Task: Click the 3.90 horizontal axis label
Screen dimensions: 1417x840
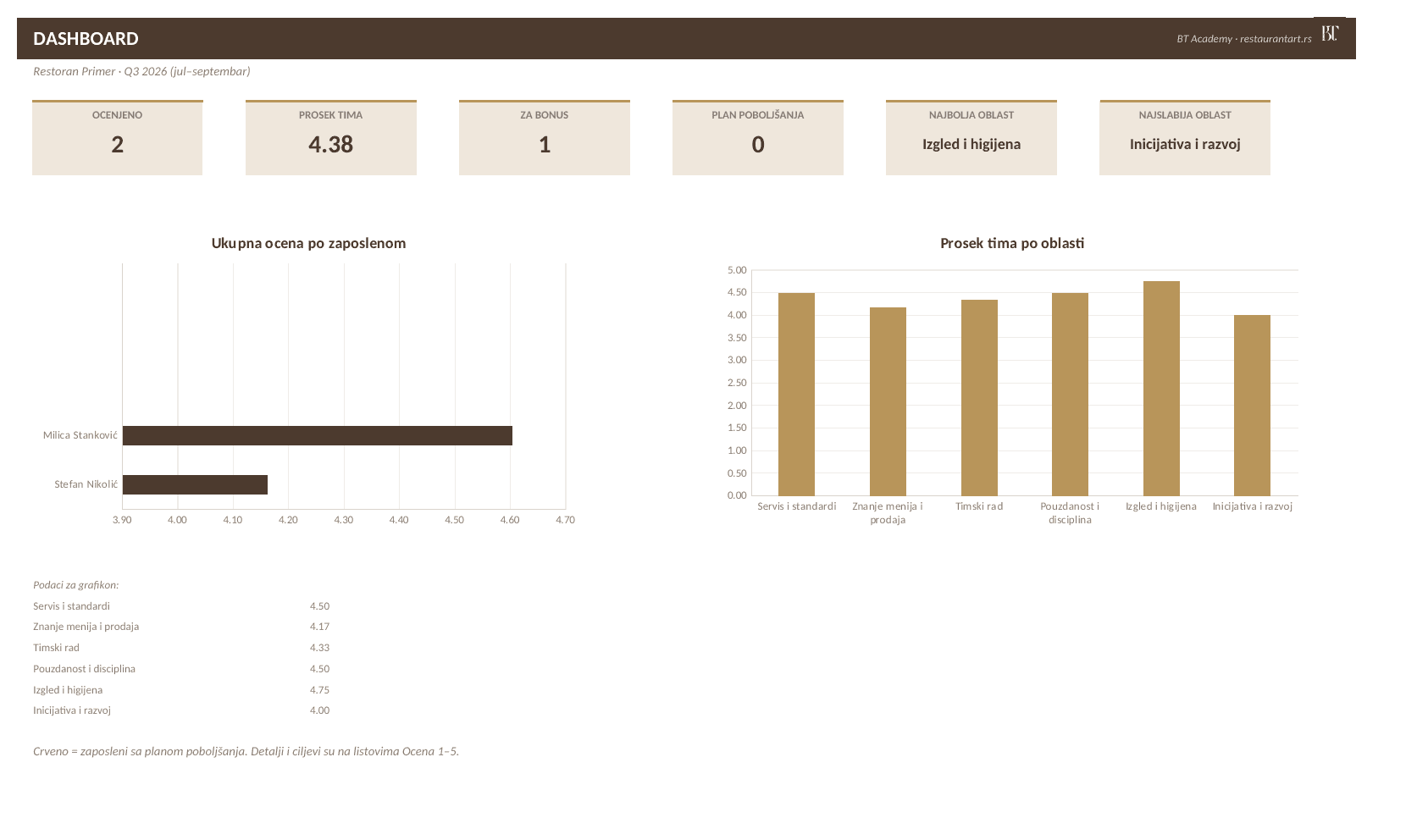Action: click(122, 520)
